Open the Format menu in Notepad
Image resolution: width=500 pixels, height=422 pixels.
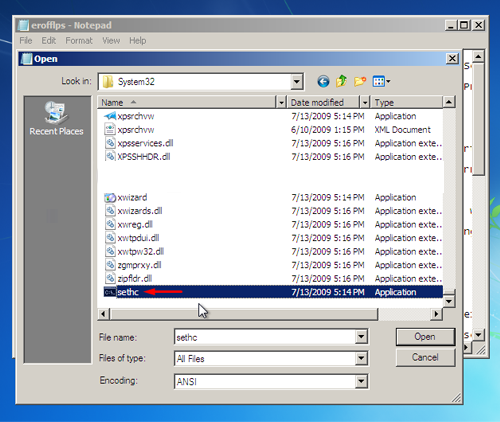(79, 41)
